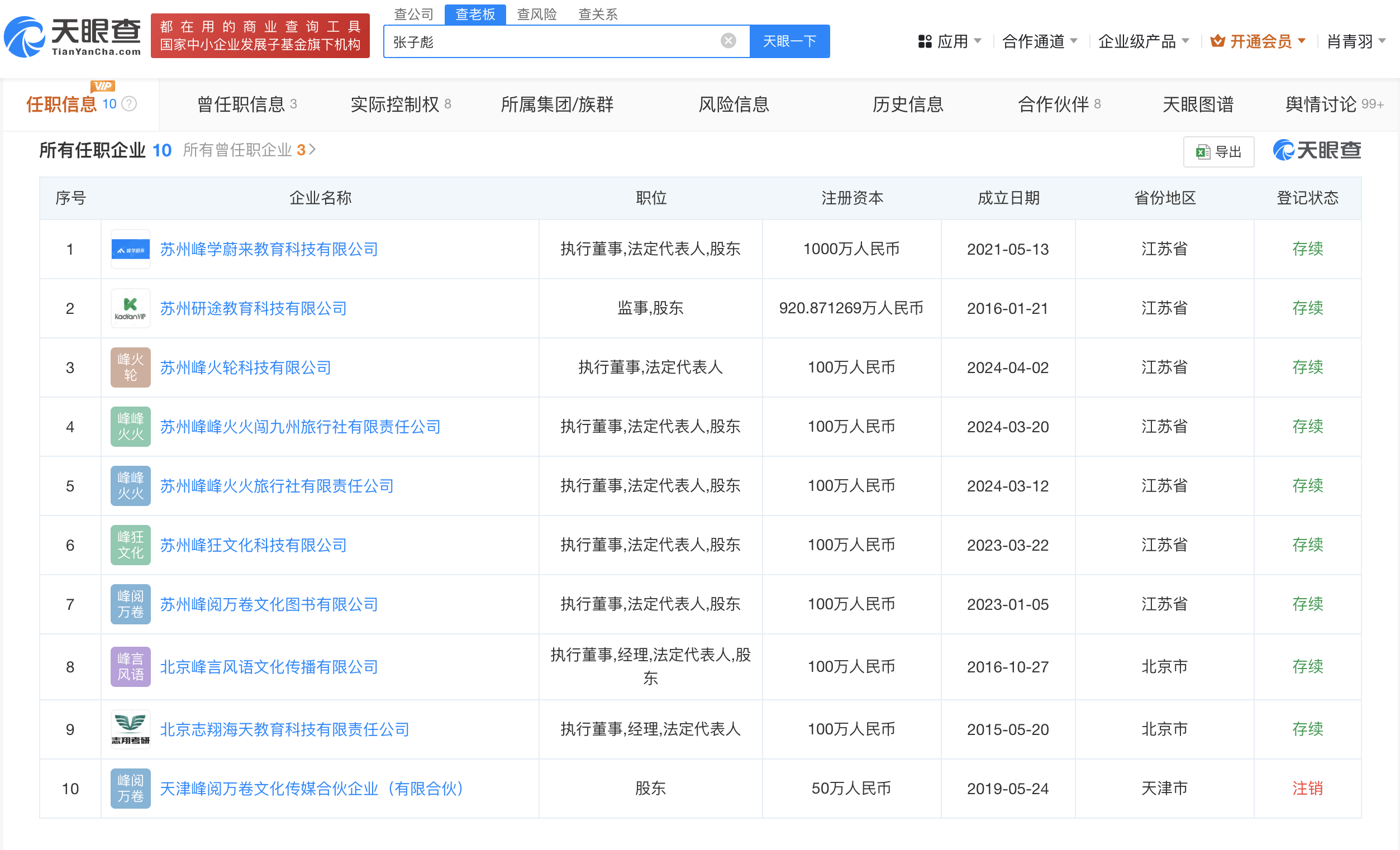Open 苏州峰狂文化科技有限公司 link
Screen dimensions: 1400x850
coord(254,545)
